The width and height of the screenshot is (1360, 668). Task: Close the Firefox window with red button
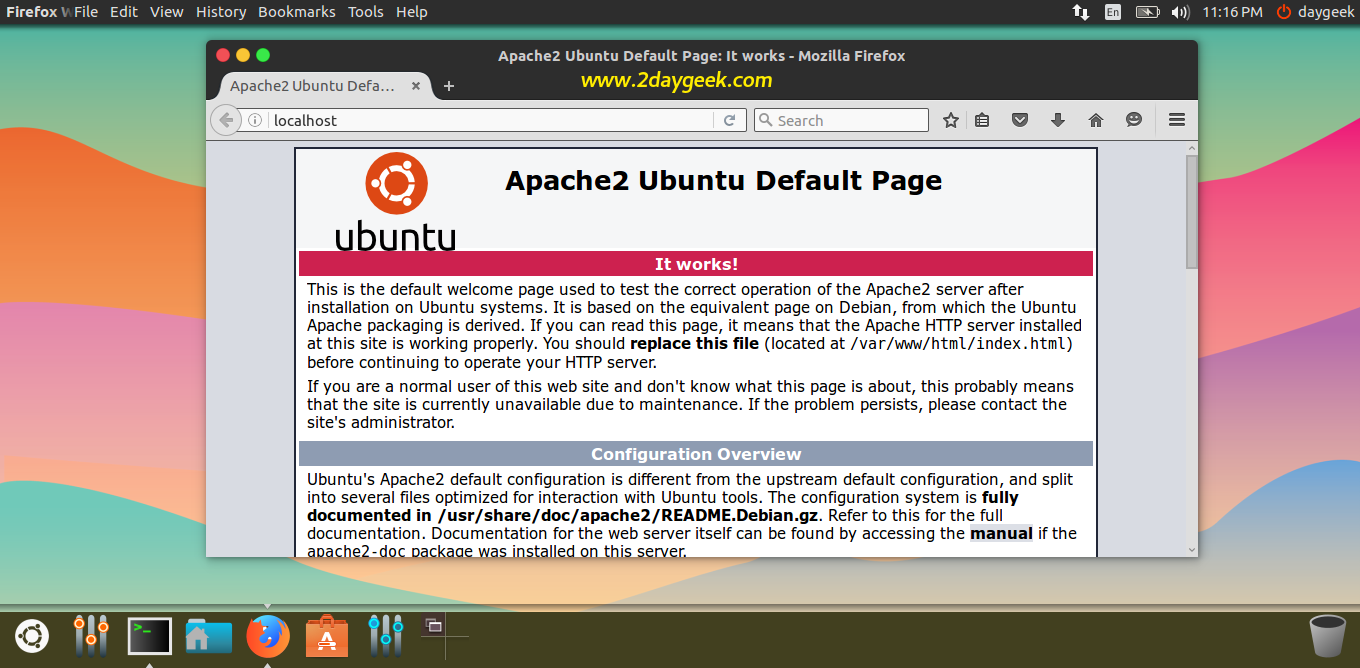[x=223, y=55]
